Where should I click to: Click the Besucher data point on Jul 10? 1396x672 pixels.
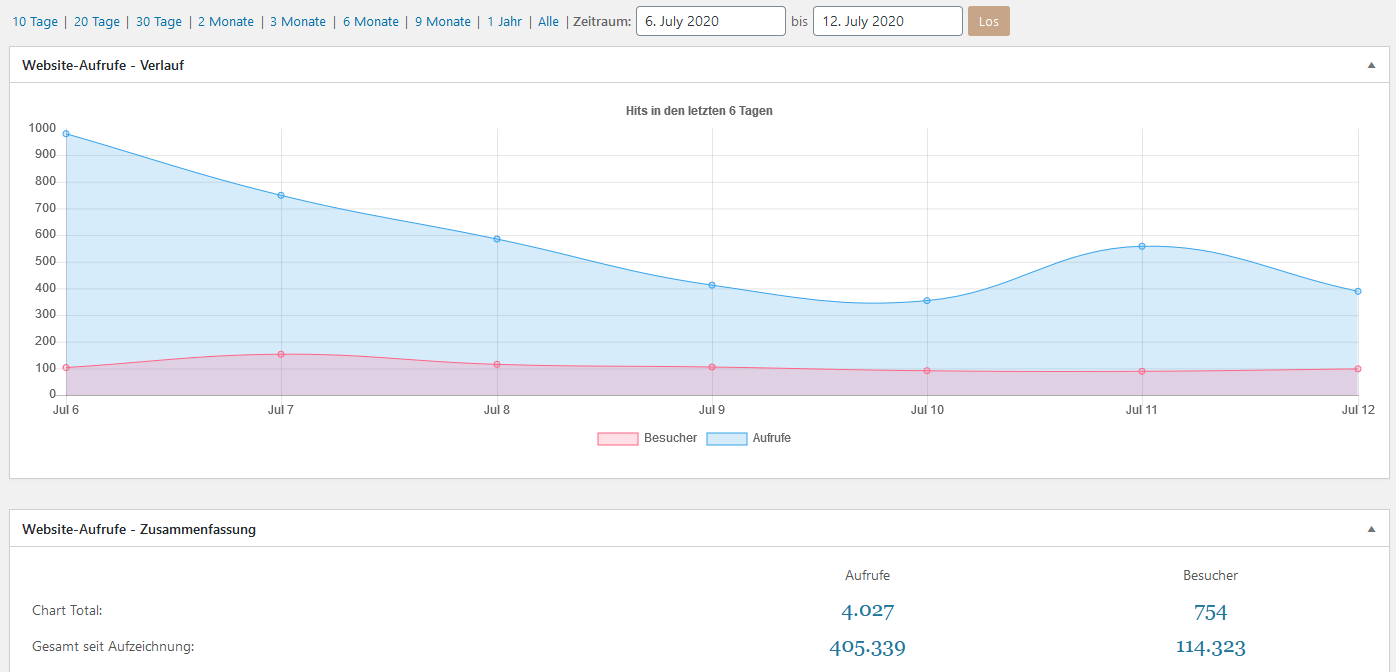click(x=927, y=371)
